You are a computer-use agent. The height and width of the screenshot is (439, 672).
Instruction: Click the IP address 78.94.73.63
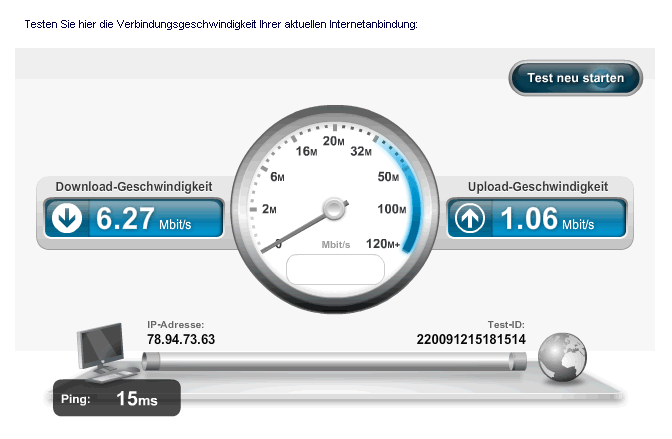coord(181,339)
